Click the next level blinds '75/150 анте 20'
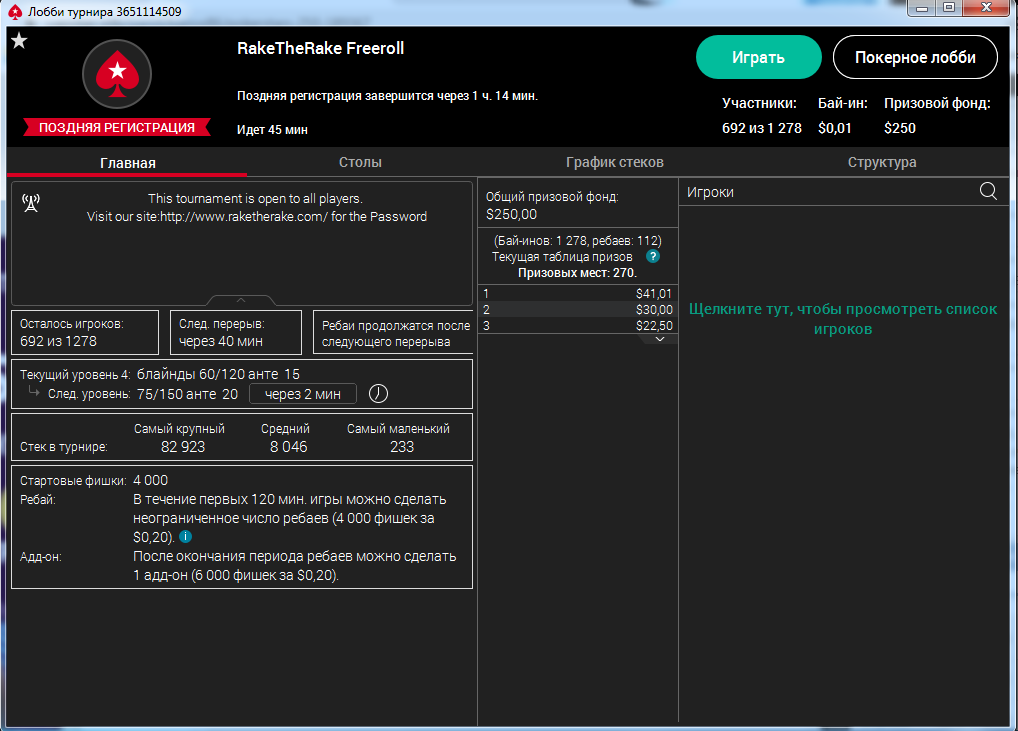Image resolution: width=1018 pixels, height=731 pixels. tap(187, 394)
